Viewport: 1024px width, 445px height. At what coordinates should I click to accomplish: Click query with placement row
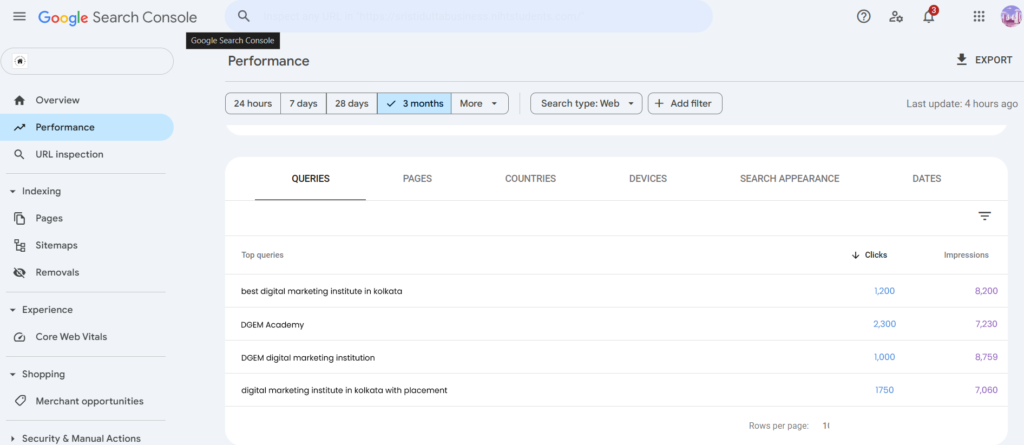pyautogui.click(x=616, y=390)
